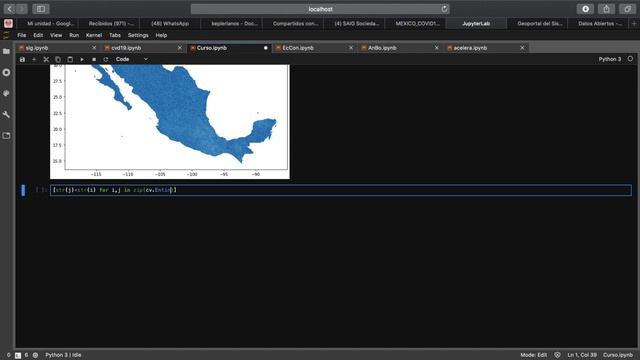
Task: Click Python 3 | Idle in status bar
Action: click(x=63, y=355)
